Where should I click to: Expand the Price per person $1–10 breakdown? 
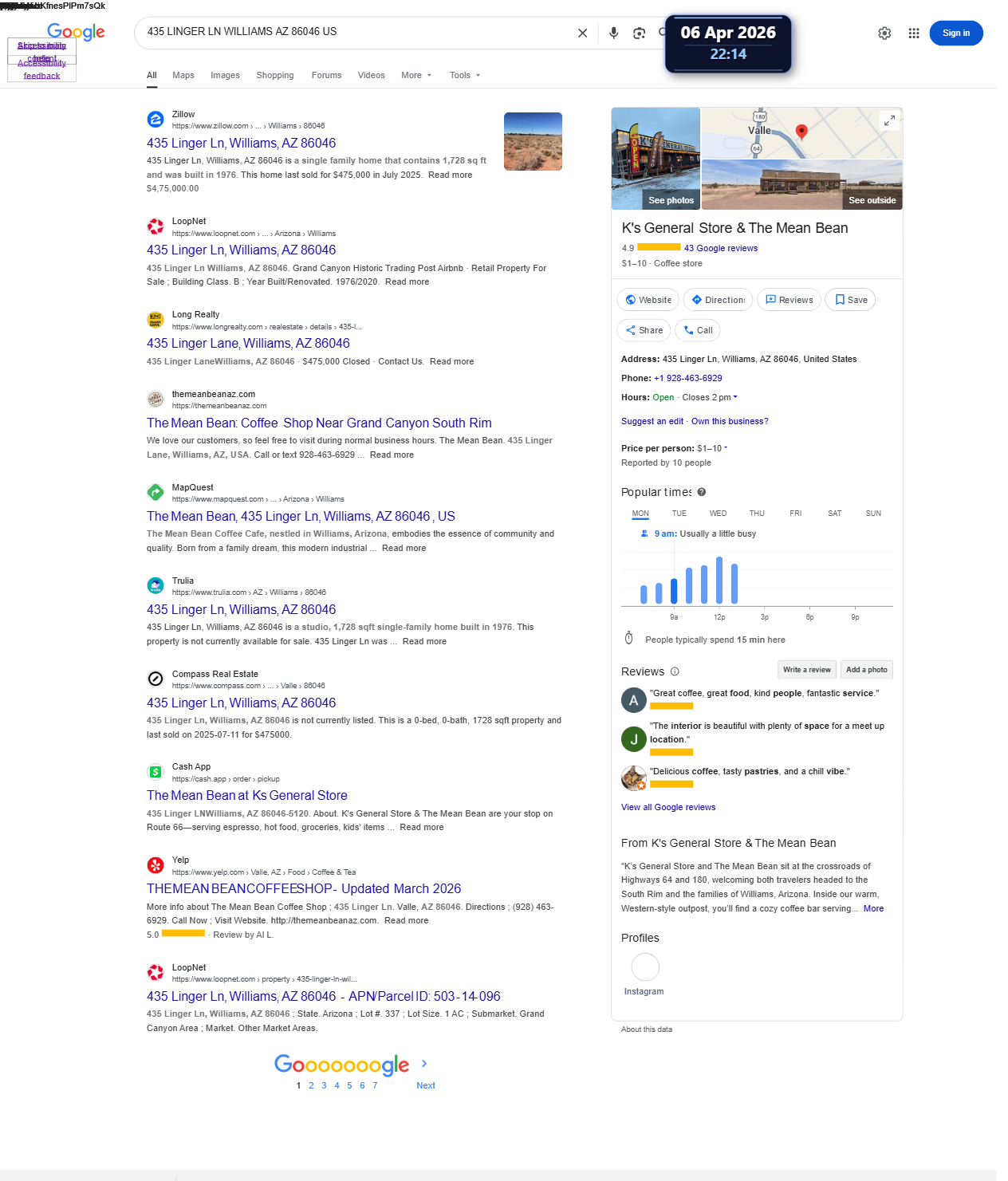pyautogui.click(x=726, y=448)
